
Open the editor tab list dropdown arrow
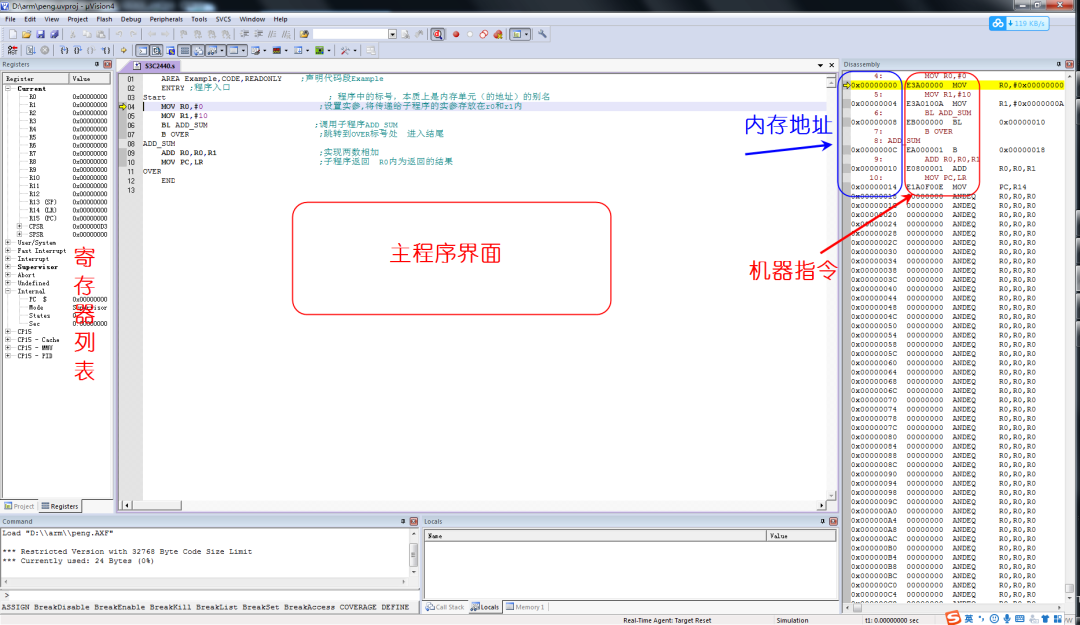(820, 65)
